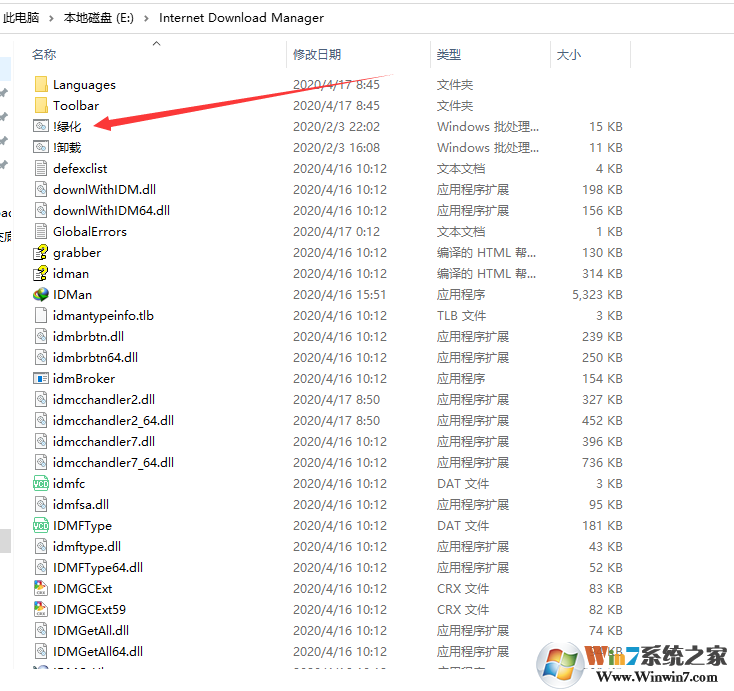Click the downlWithIDM.dll file icon

pos(41,190)
